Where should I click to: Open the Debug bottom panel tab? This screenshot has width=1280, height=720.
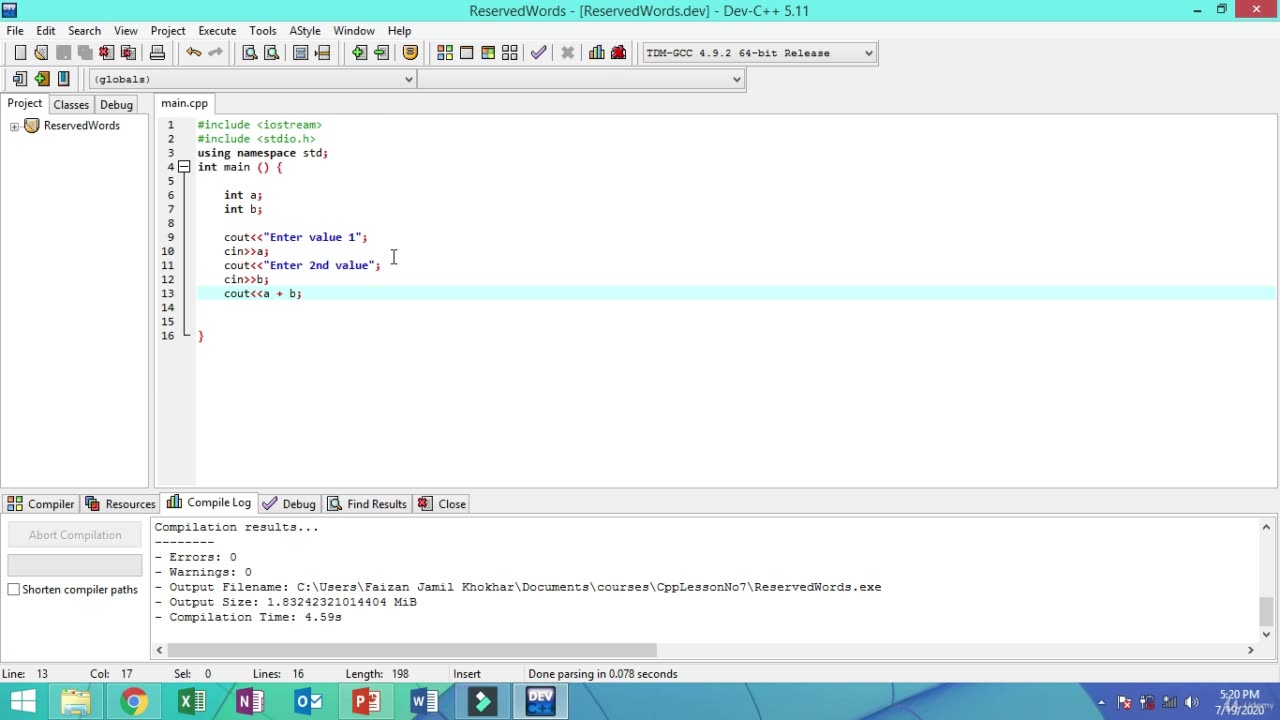coord(289,504)
